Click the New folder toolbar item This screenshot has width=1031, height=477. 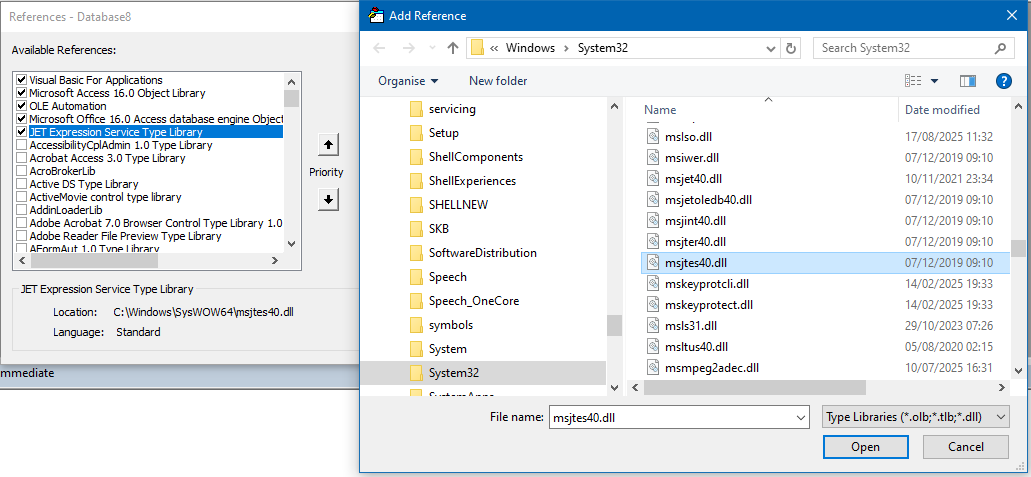[498, 81]
